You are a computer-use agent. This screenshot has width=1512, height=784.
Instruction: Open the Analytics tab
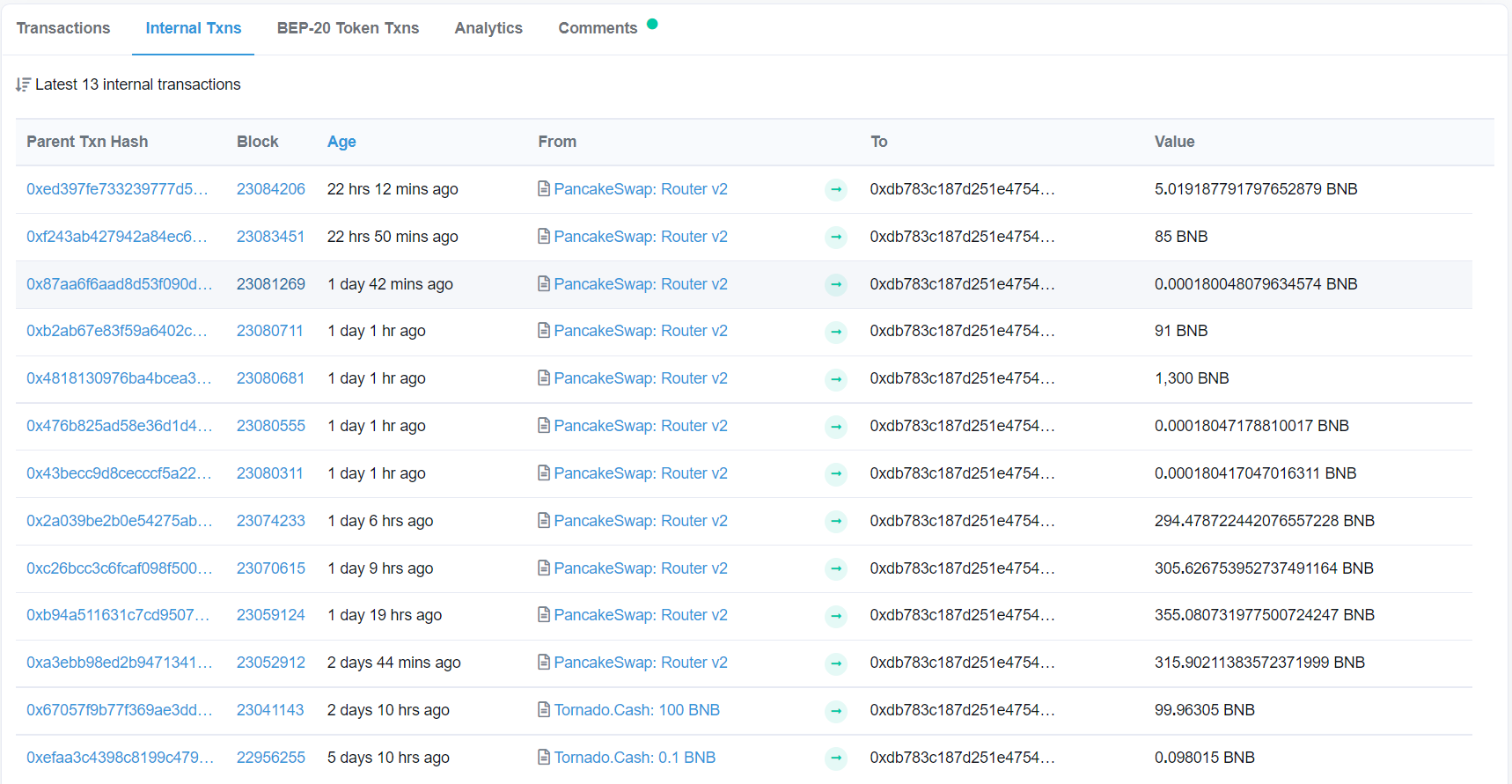pyautogui.click(x=488, y=28)
